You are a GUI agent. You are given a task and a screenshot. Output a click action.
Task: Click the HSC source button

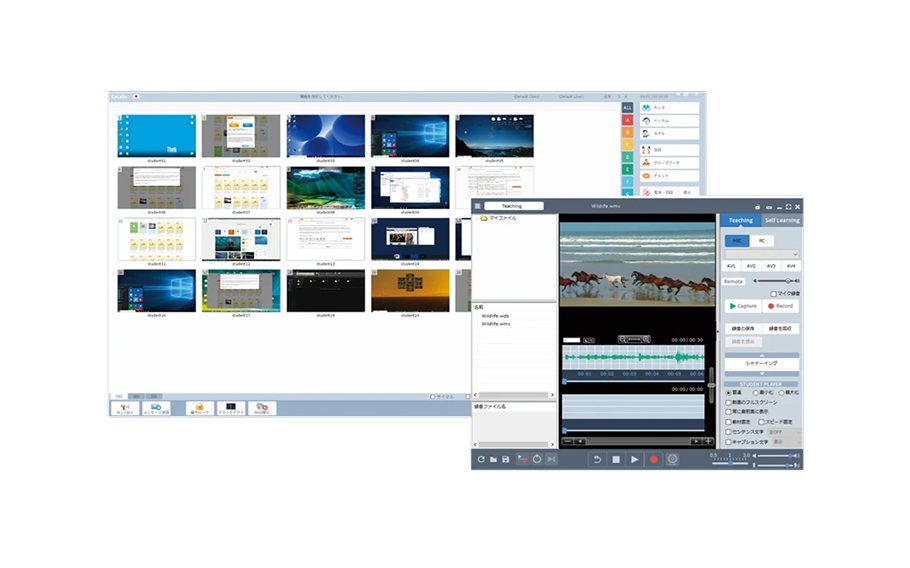pos(737,241)
